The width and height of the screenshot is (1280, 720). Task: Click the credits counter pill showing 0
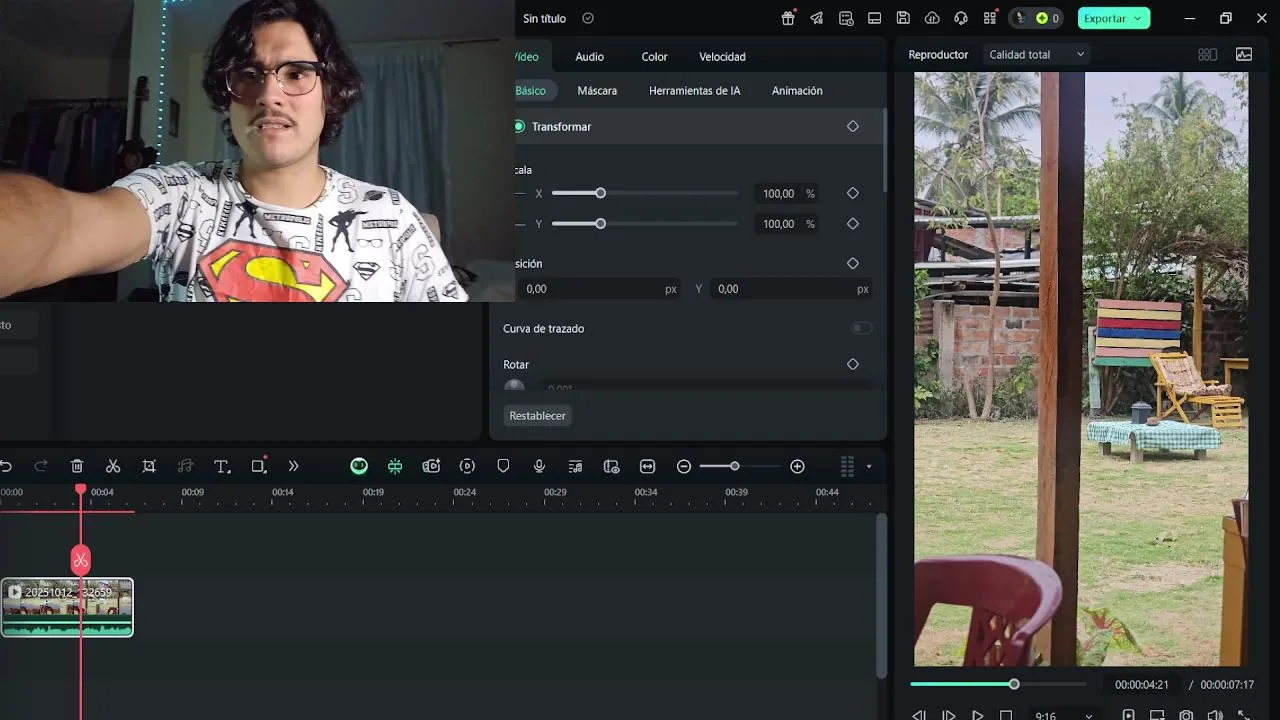pos(1038,18)
